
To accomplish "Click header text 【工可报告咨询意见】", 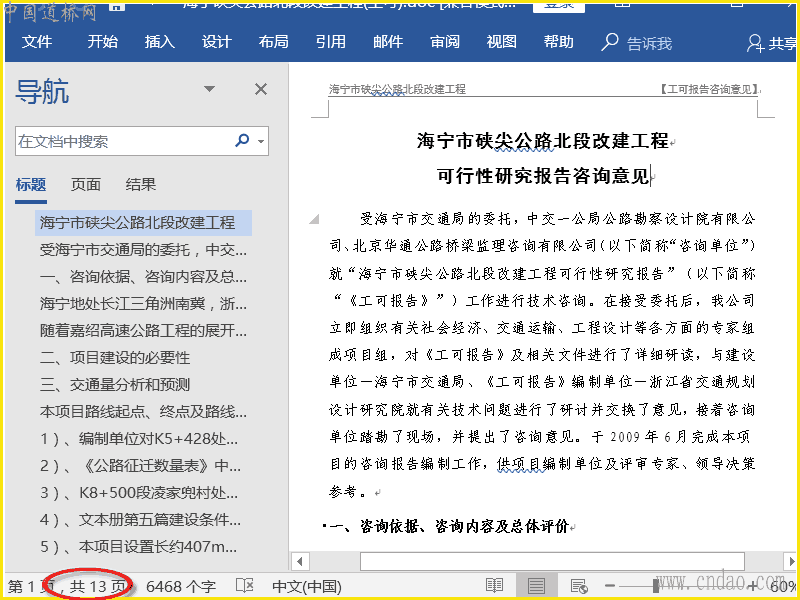I will pos(708,89).
